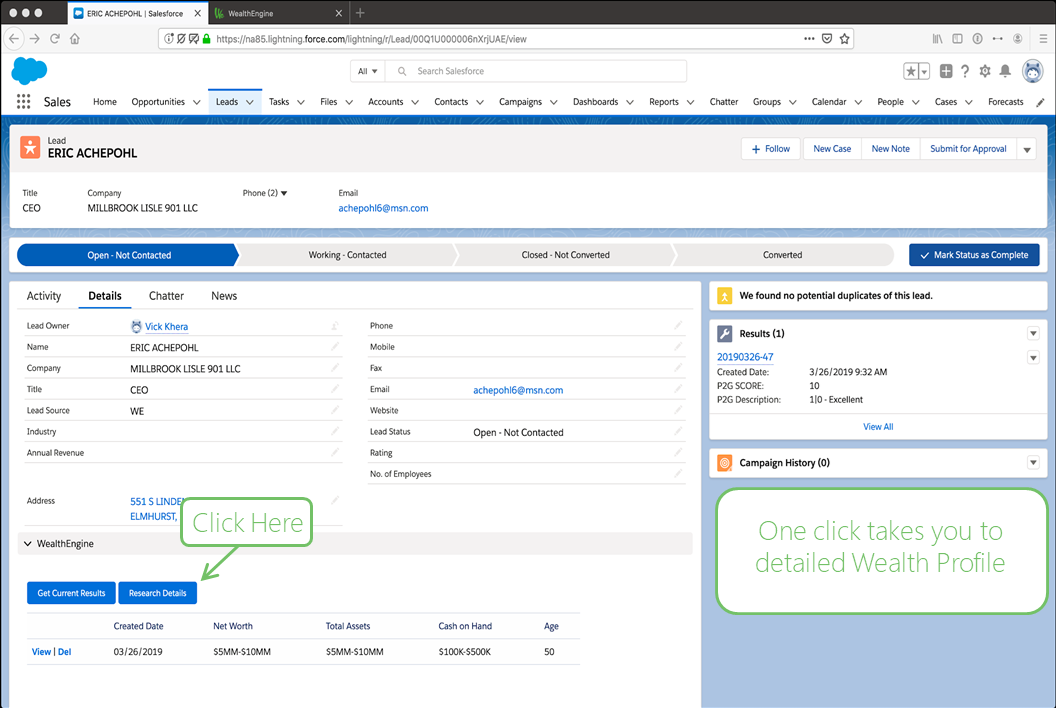This screenshot has width=1056, height=708.
Task: Select the Converted stage
Action: (783, 255)
